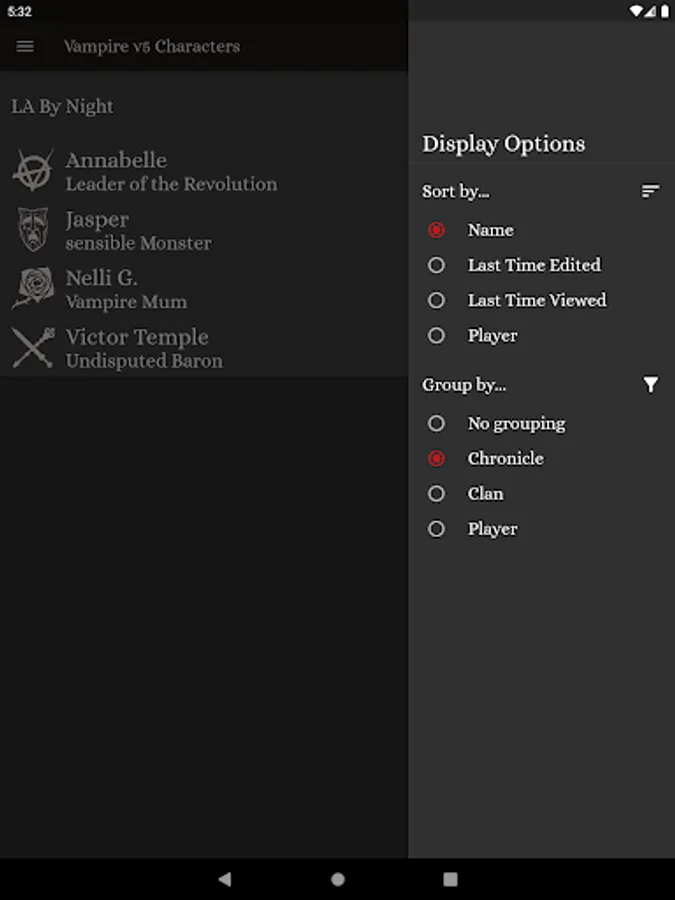The width and height of the screenshot is (675, 900).
Task: Click Nelli G.'s rose clan icon
Action: [33, 289]
